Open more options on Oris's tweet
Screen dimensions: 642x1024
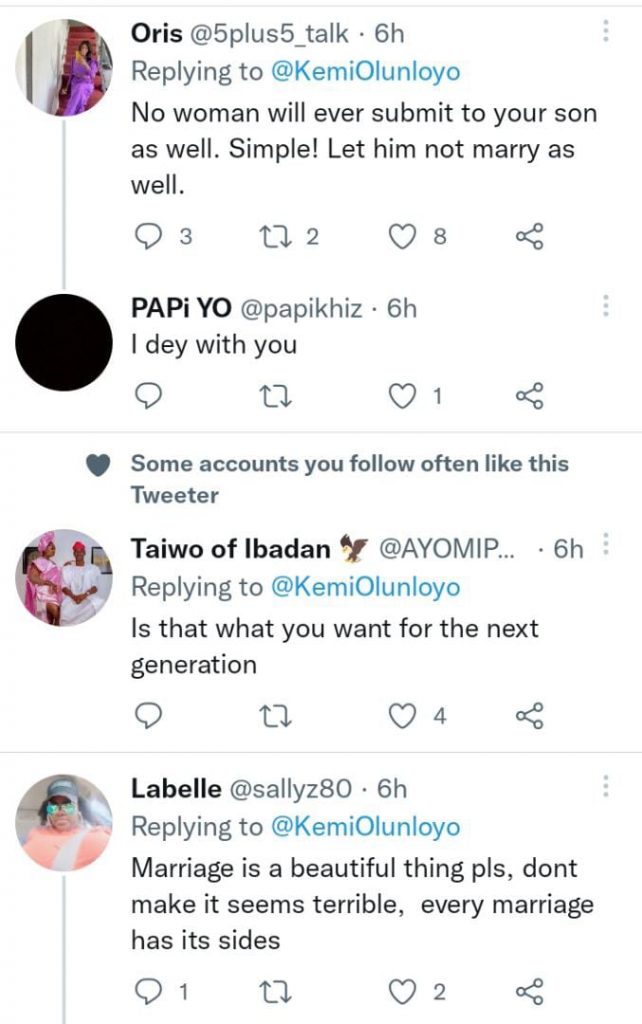tap(606, 32)
